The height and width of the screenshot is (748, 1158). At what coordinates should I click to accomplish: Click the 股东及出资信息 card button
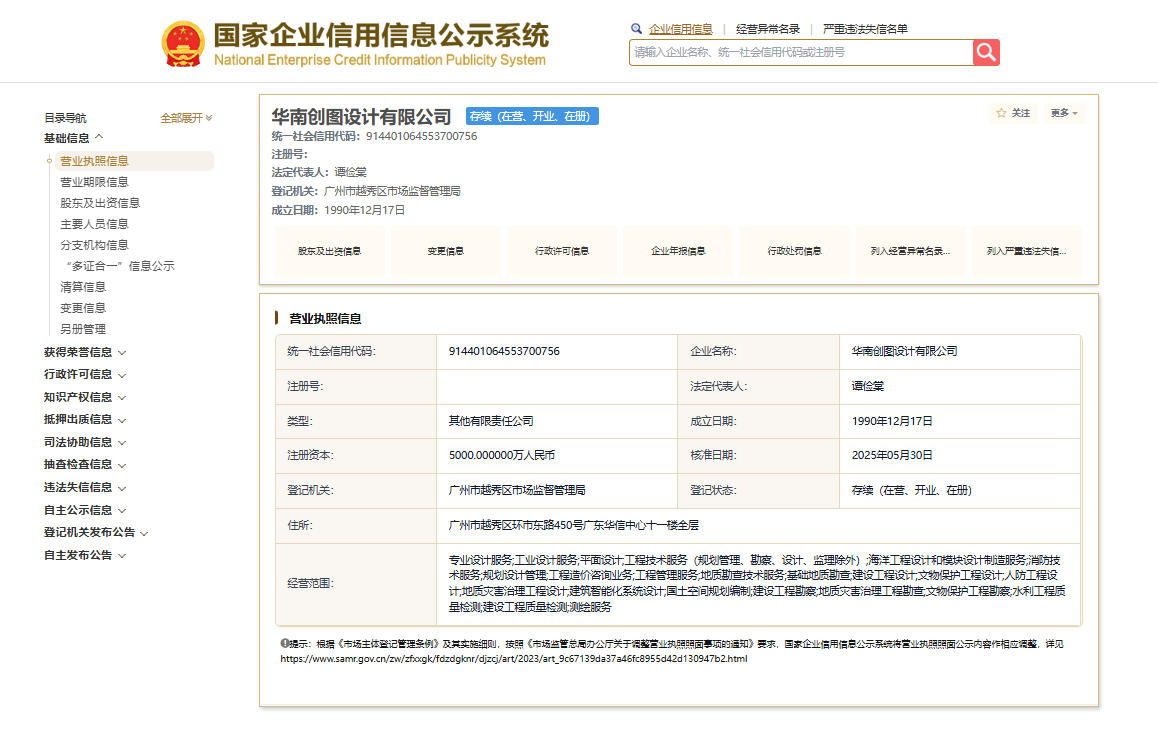[329, 252]
